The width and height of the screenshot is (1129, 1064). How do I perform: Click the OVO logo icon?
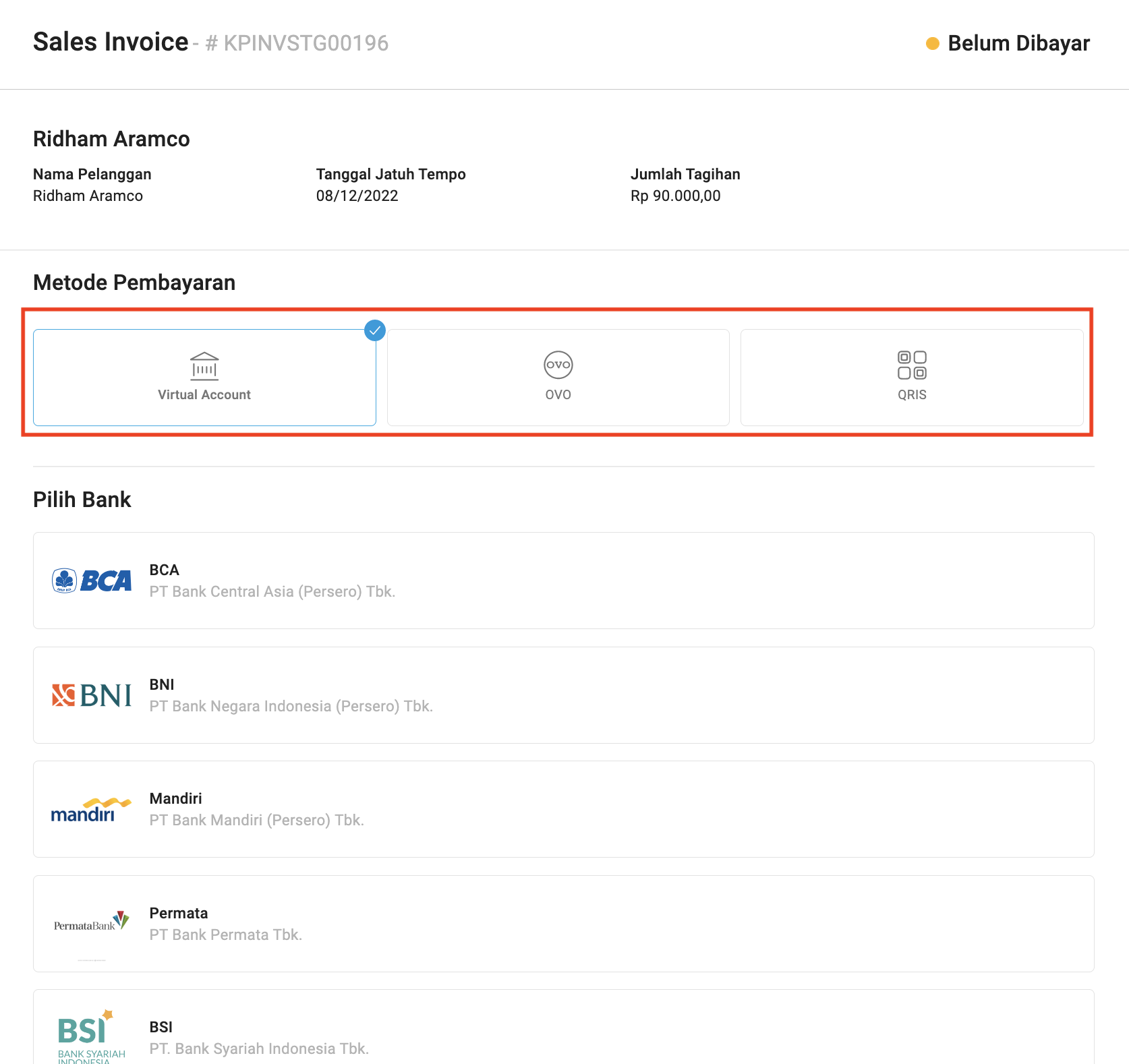point(558,365)
